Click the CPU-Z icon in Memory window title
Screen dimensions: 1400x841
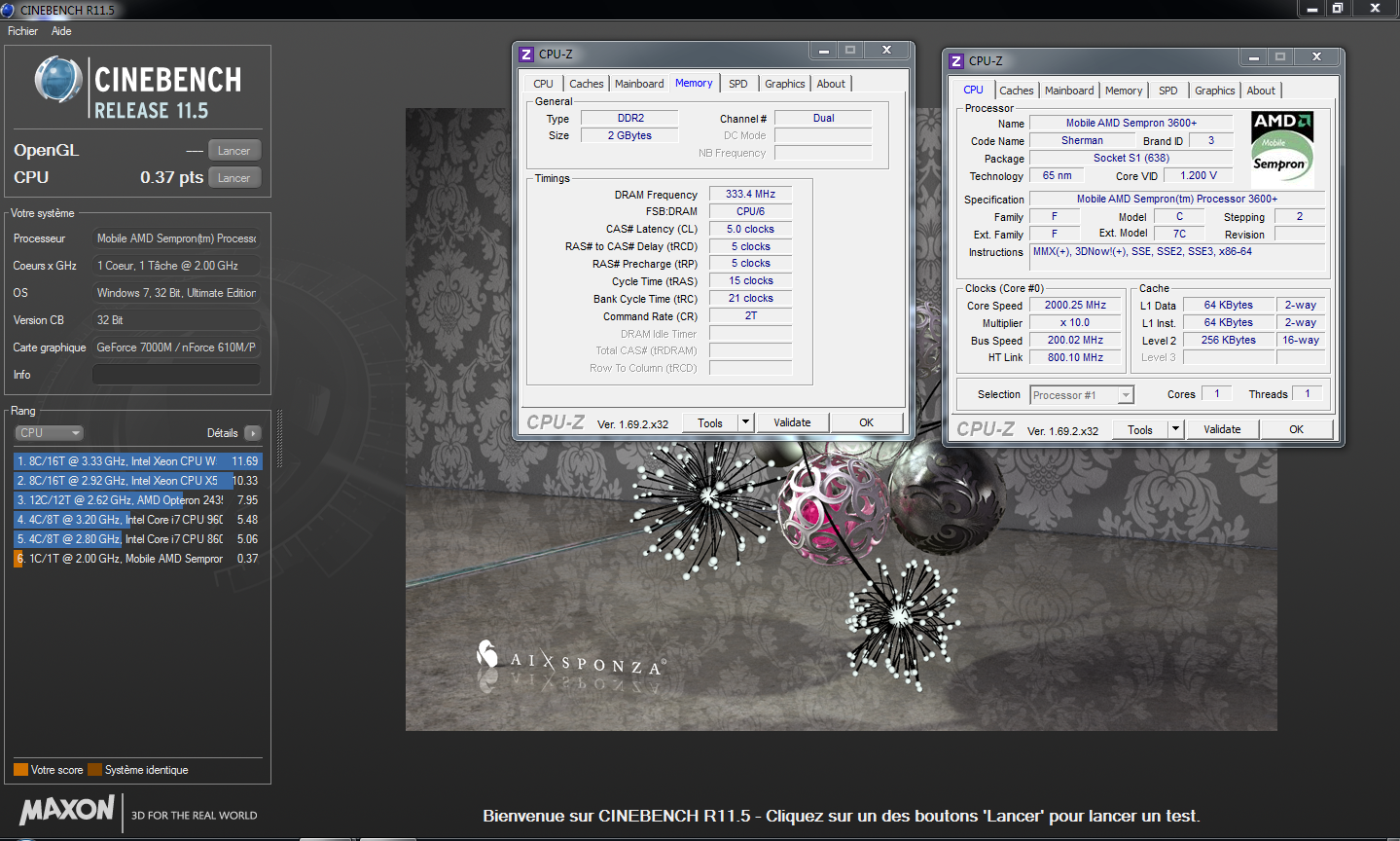(x=526, y=55)
